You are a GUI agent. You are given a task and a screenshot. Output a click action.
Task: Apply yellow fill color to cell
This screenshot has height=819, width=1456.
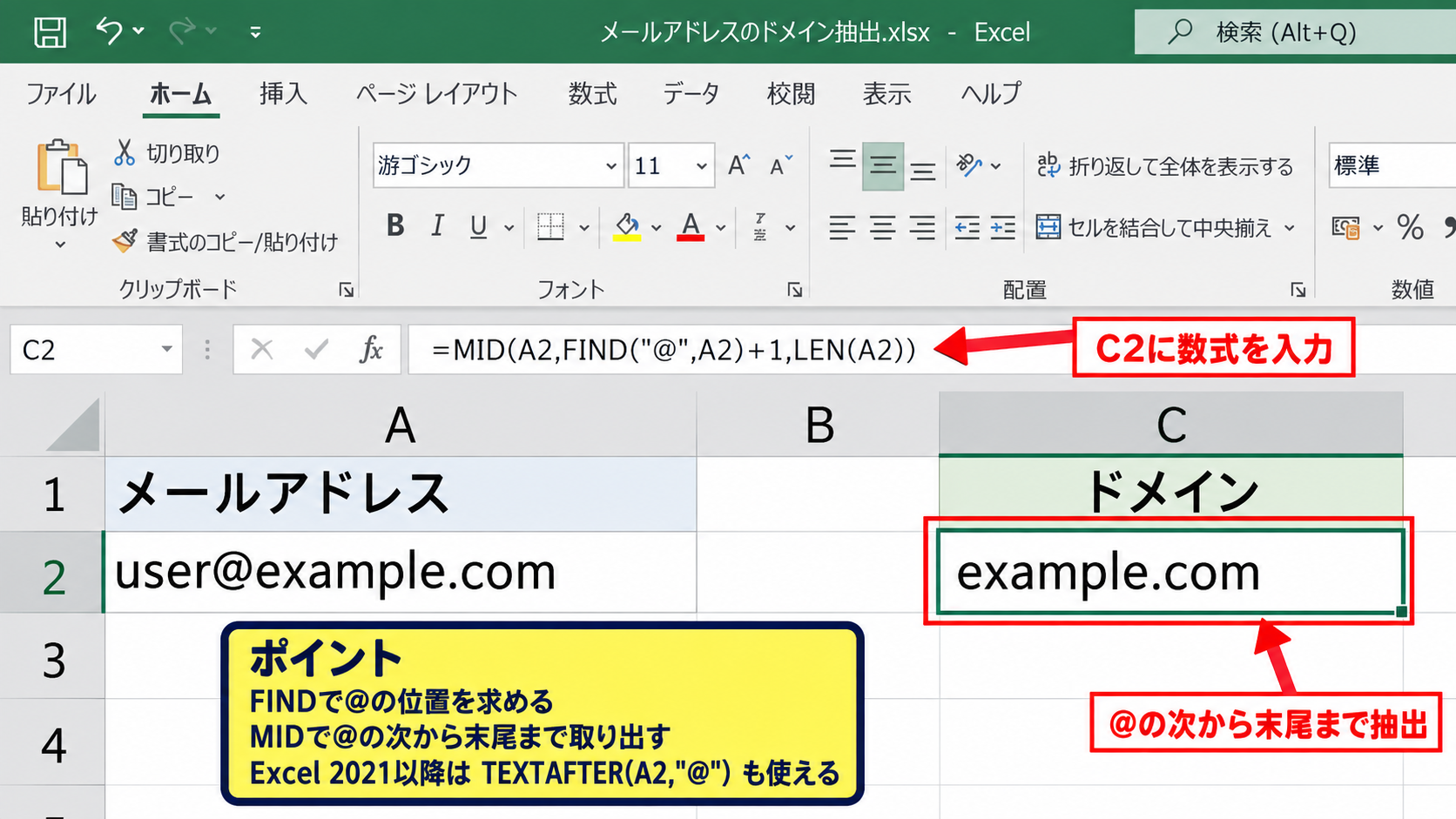[627, 227]
